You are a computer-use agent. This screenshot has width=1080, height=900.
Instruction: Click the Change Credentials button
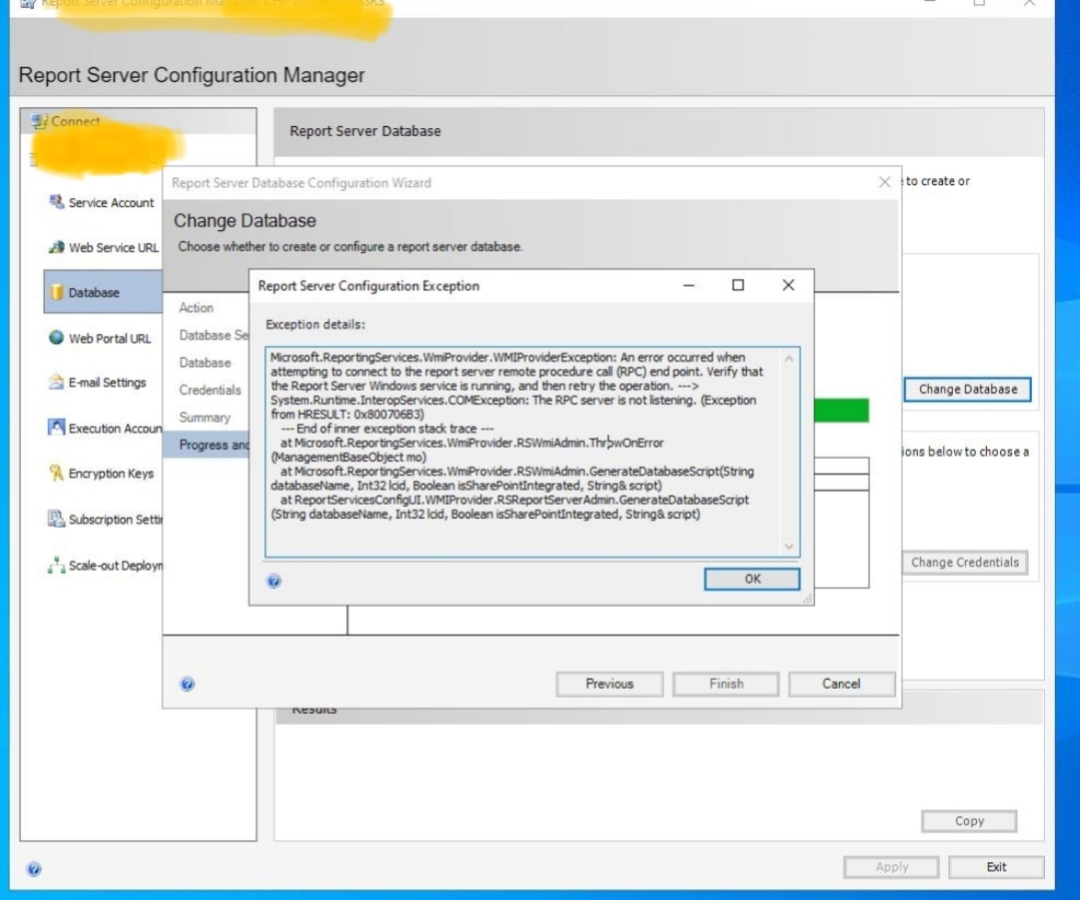click(x=965, y=563)
